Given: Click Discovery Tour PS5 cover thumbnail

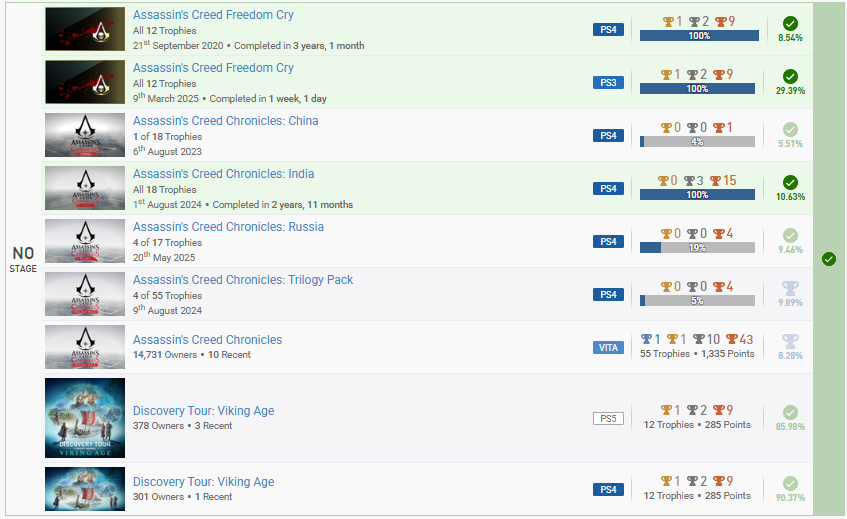Looking at the screenshot, I should coord(85,418).
